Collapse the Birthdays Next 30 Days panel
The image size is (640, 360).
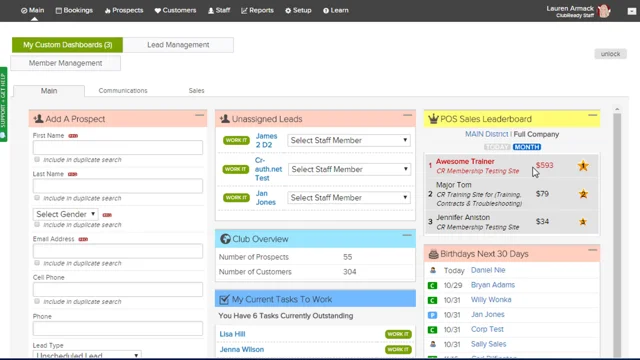(593, 250)
